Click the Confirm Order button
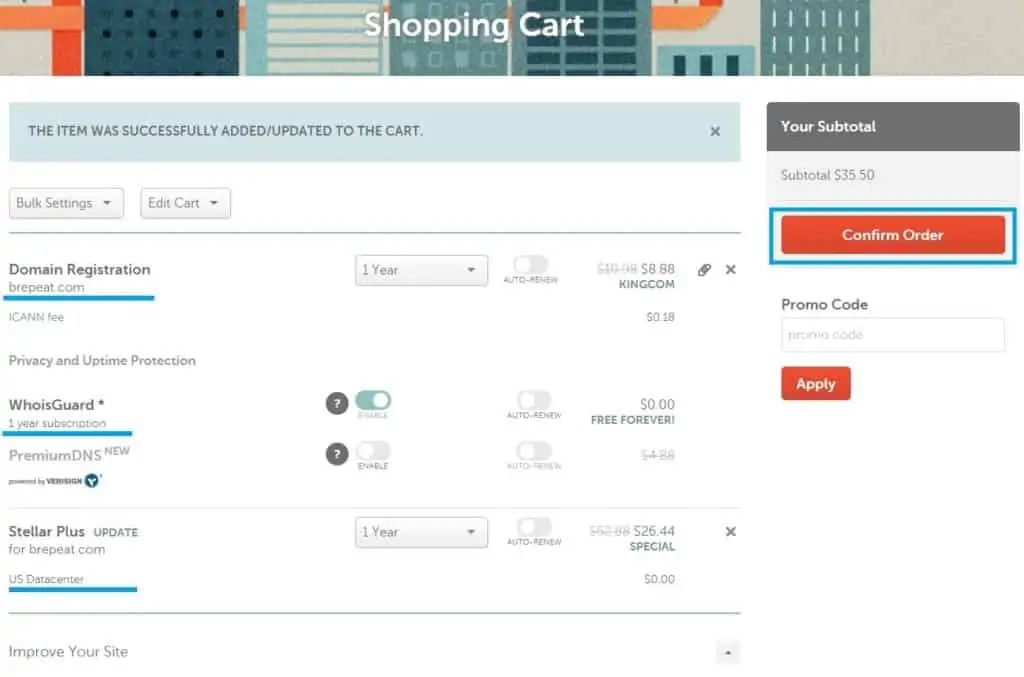This screenshot has width=1024, height=677. click(893, 235)
